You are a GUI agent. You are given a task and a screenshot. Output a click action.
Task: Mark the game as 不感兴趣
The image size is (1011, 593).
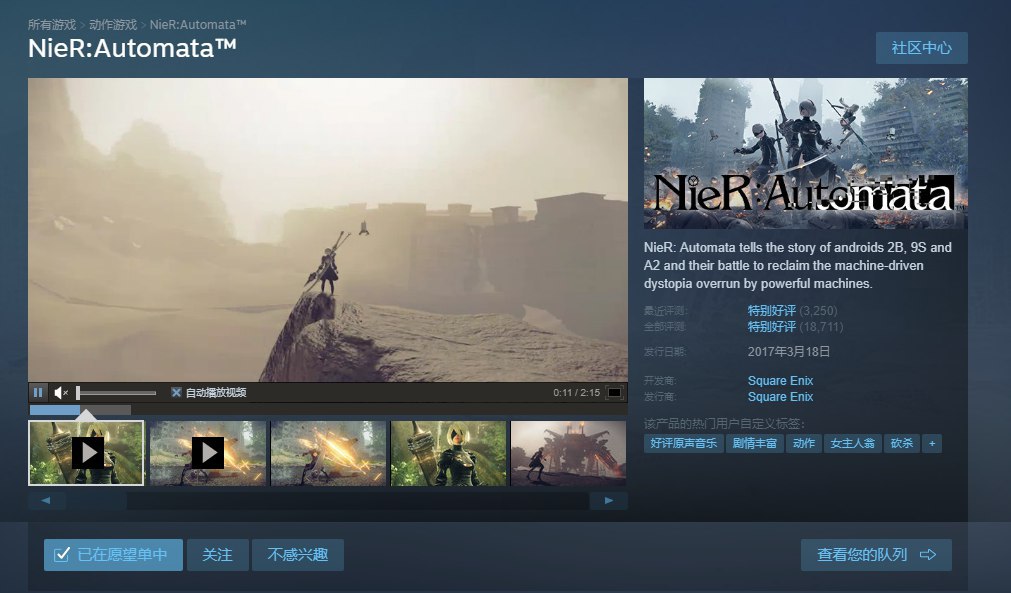click(298, 555)
